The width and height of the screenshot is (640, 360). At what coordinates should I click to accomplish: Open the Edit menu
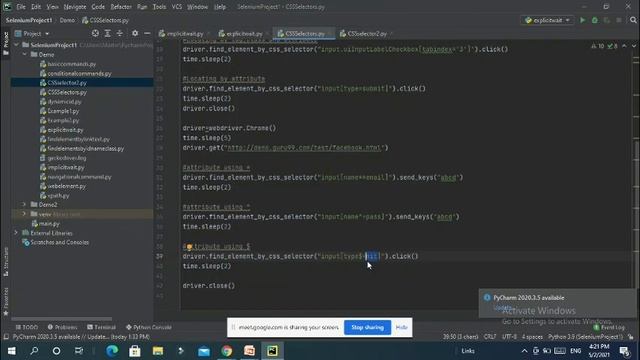36,7
